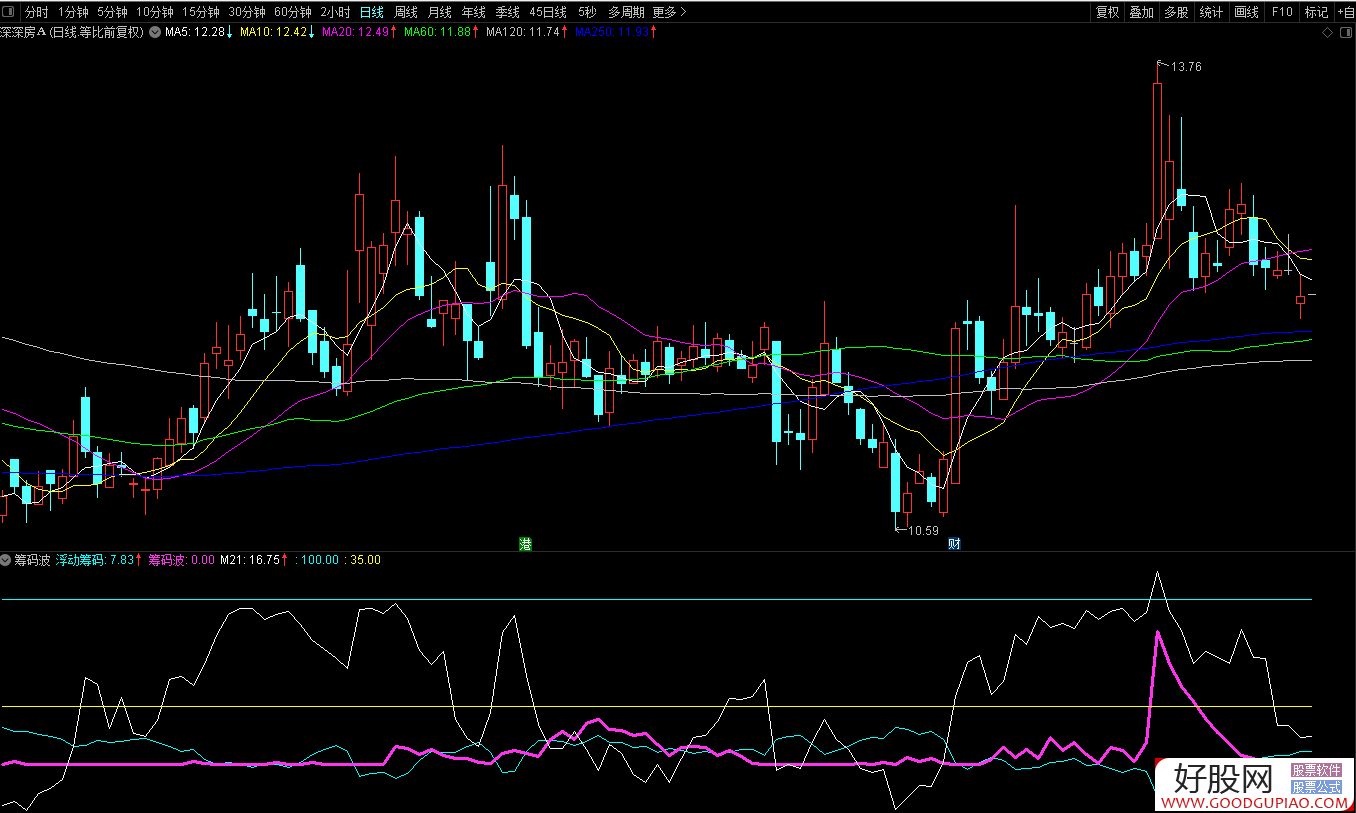
Task: Select the 15分钟 period tab
Action: tap(201, 12)
